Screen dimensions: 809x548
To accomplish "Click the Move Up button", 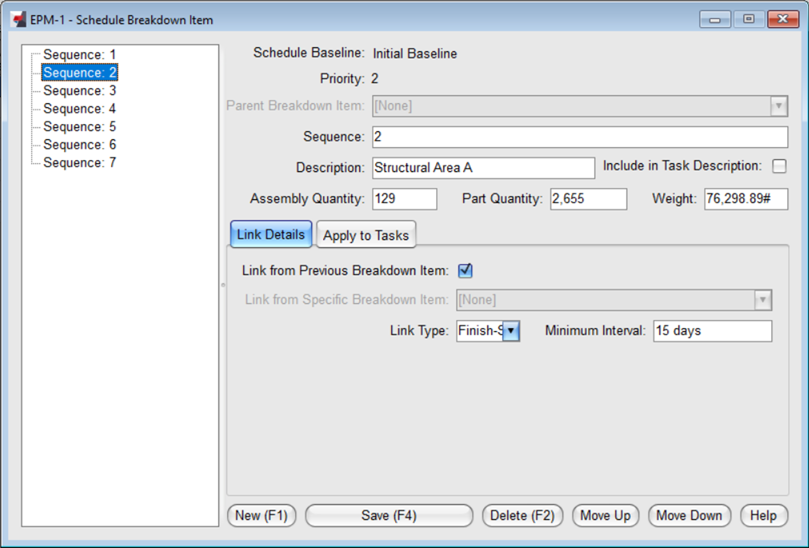I will (605, 515).
